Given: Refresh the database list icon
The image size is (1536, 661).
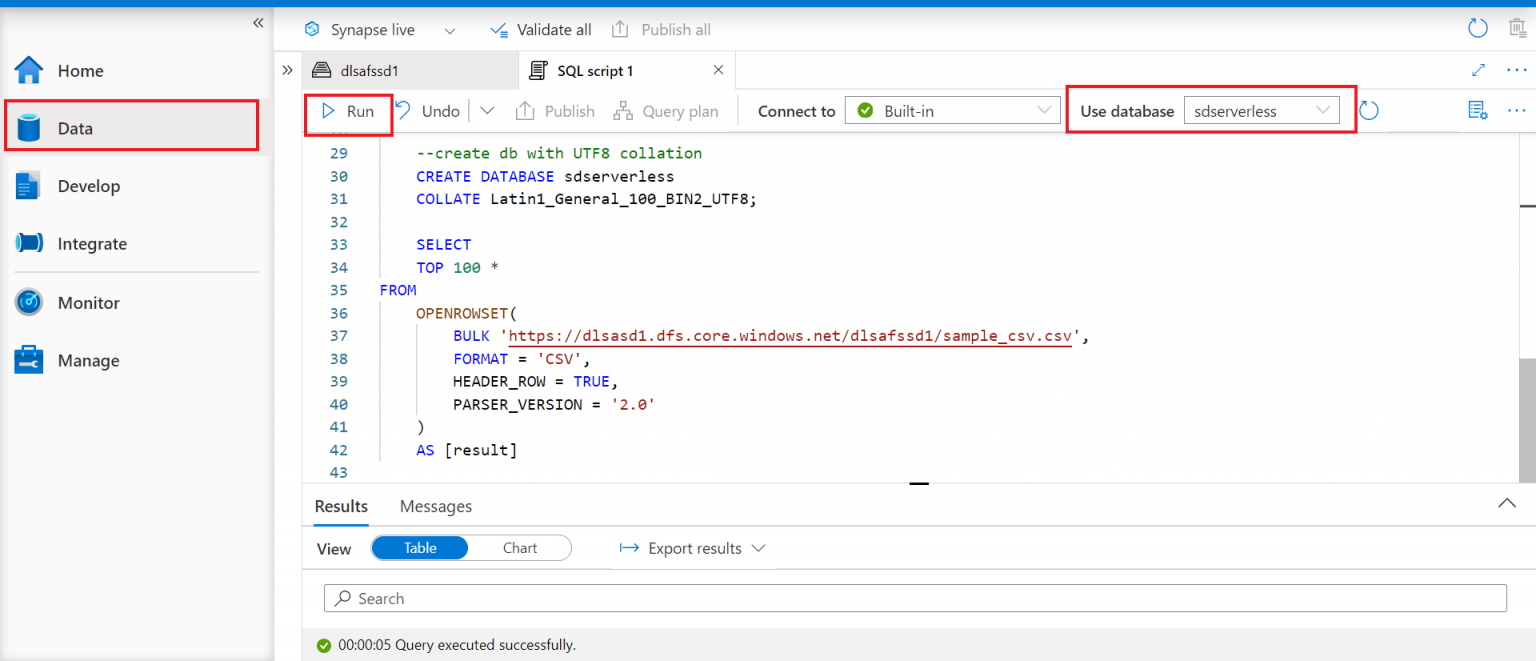Looking at the screenshot, I should point(1369,111).
